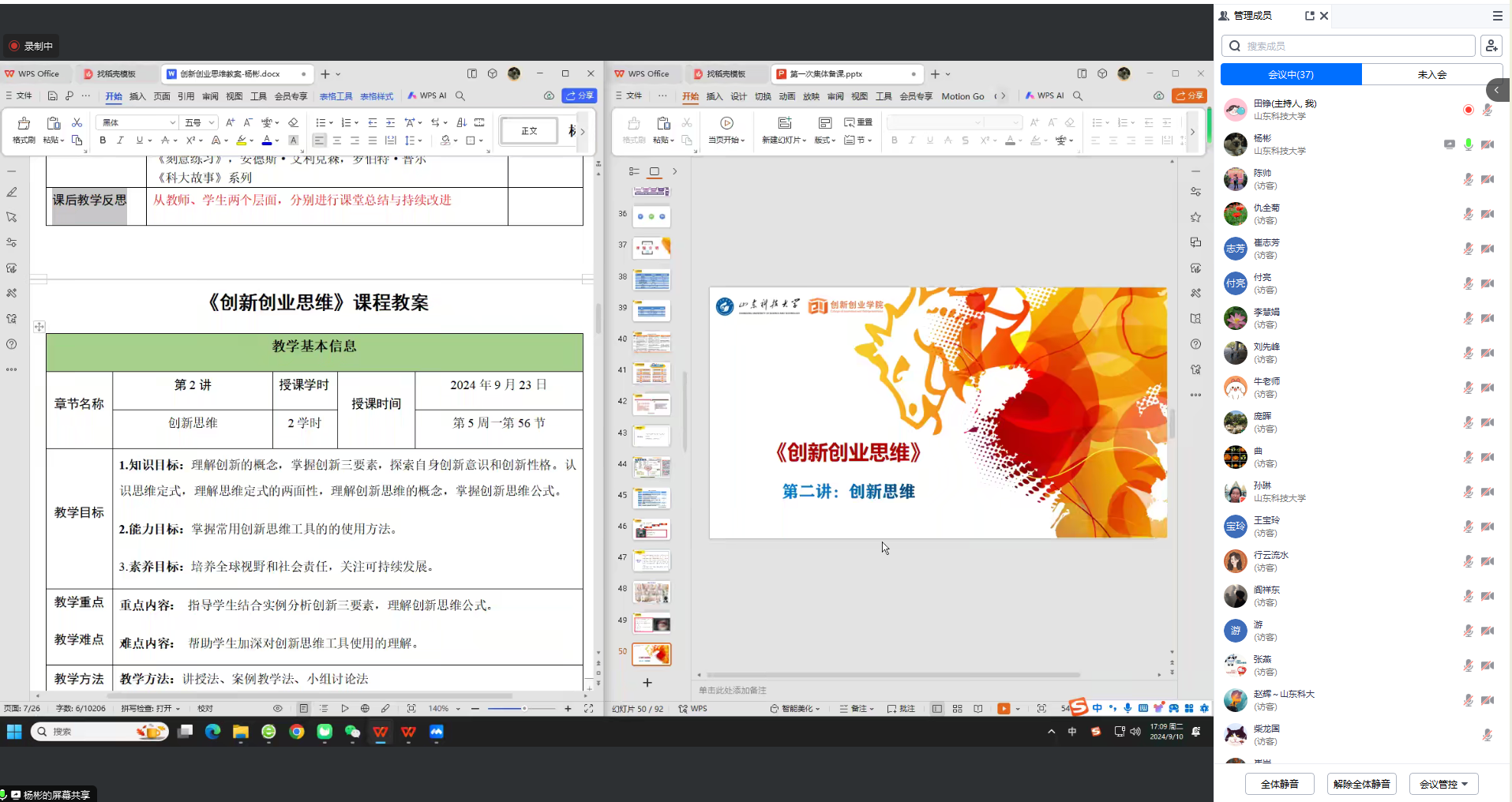This screenshot has height=802, width=1512.
Task: Pop out the member management panel
Action: pos(1310,16)
